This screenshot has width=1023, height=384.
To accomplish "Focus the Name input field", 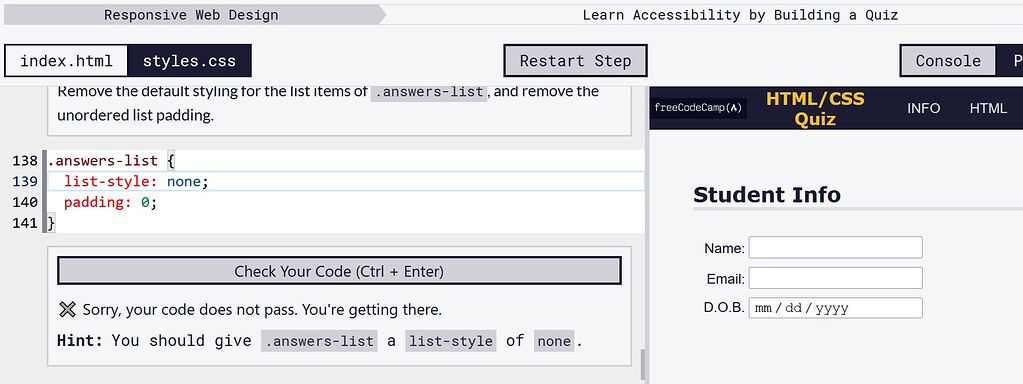I will [x=835, y=248].
